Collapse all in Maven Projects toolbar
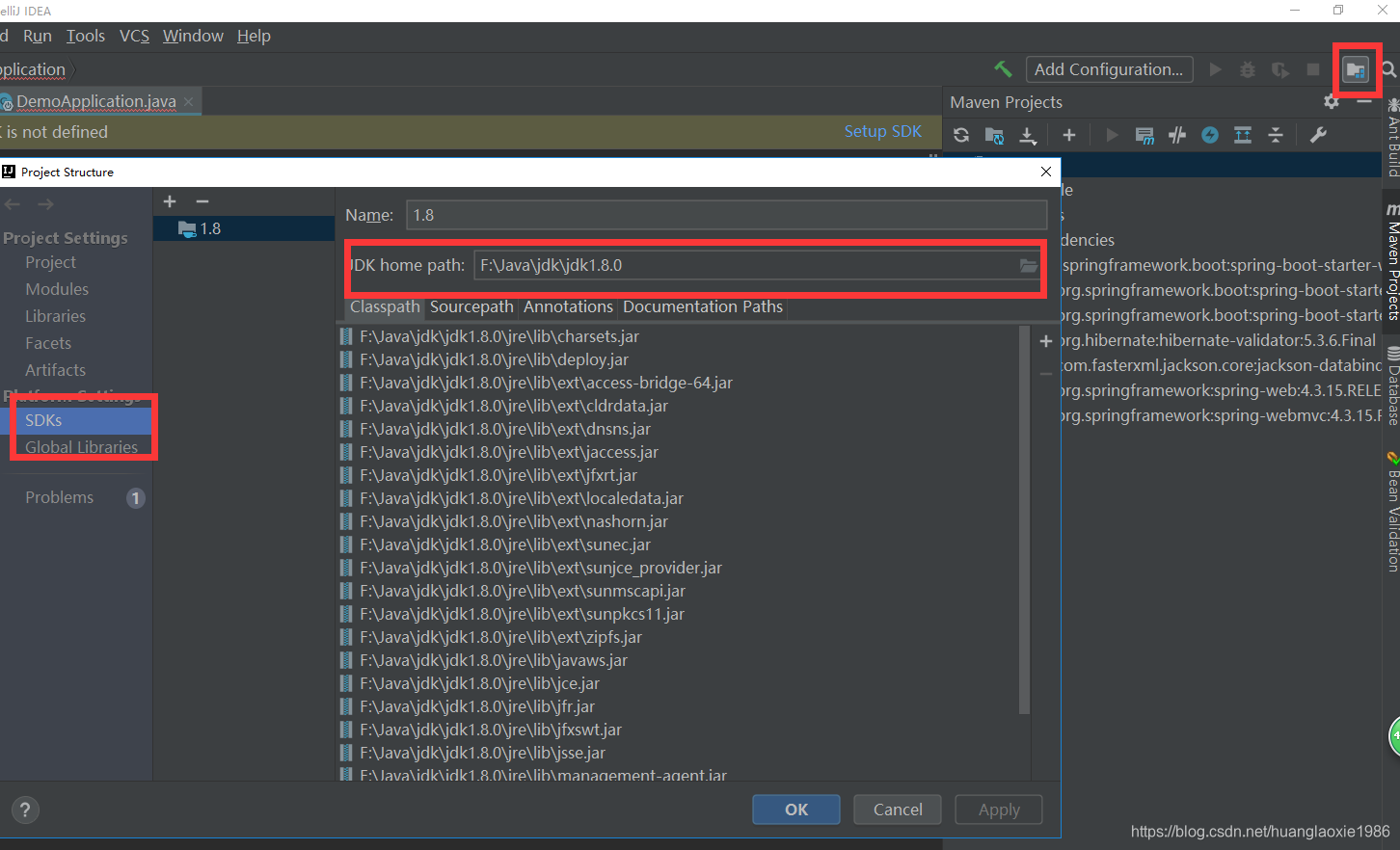 point(1276,135)
